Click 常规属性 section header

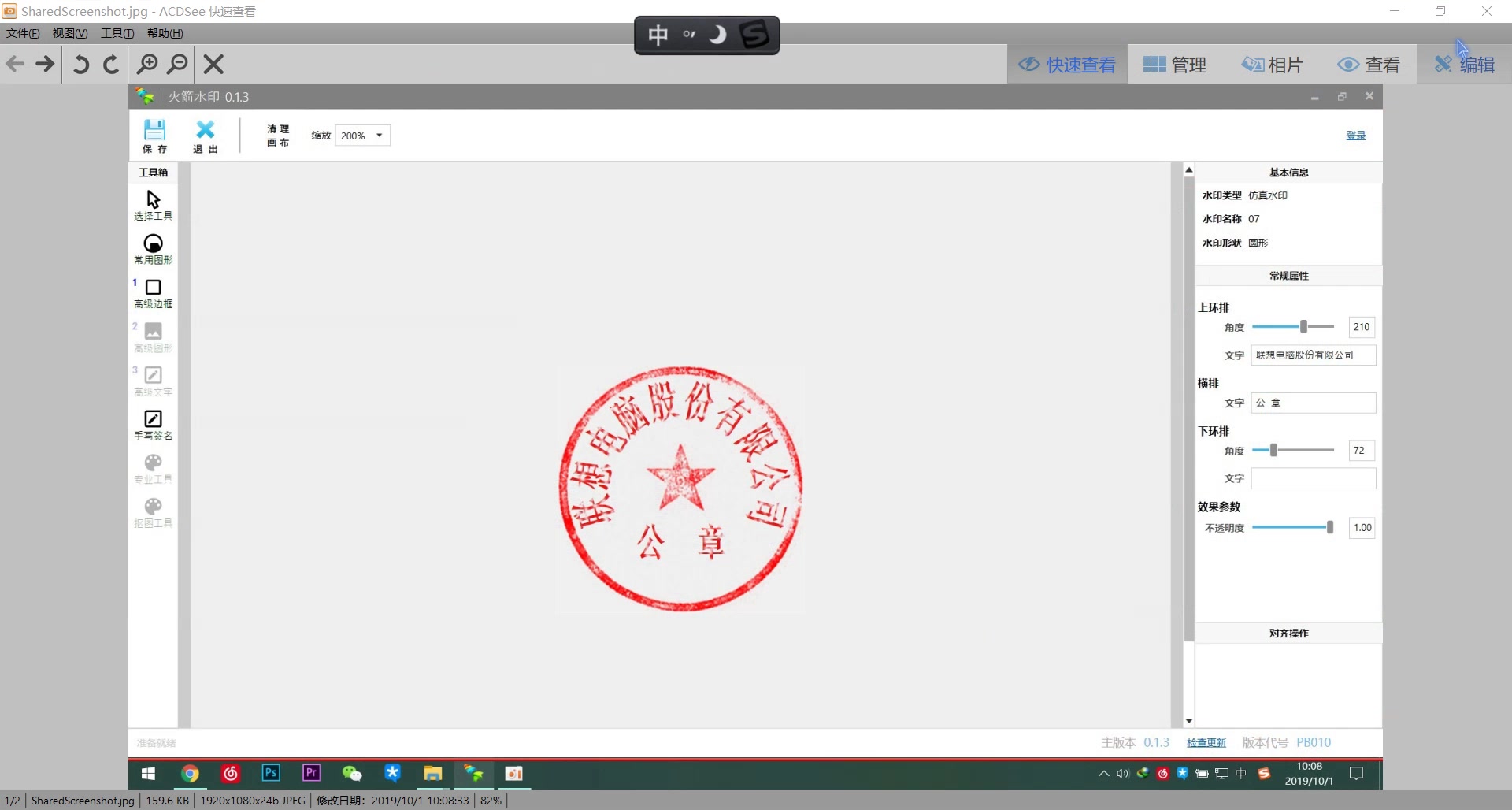click(x=1288, y=276)
